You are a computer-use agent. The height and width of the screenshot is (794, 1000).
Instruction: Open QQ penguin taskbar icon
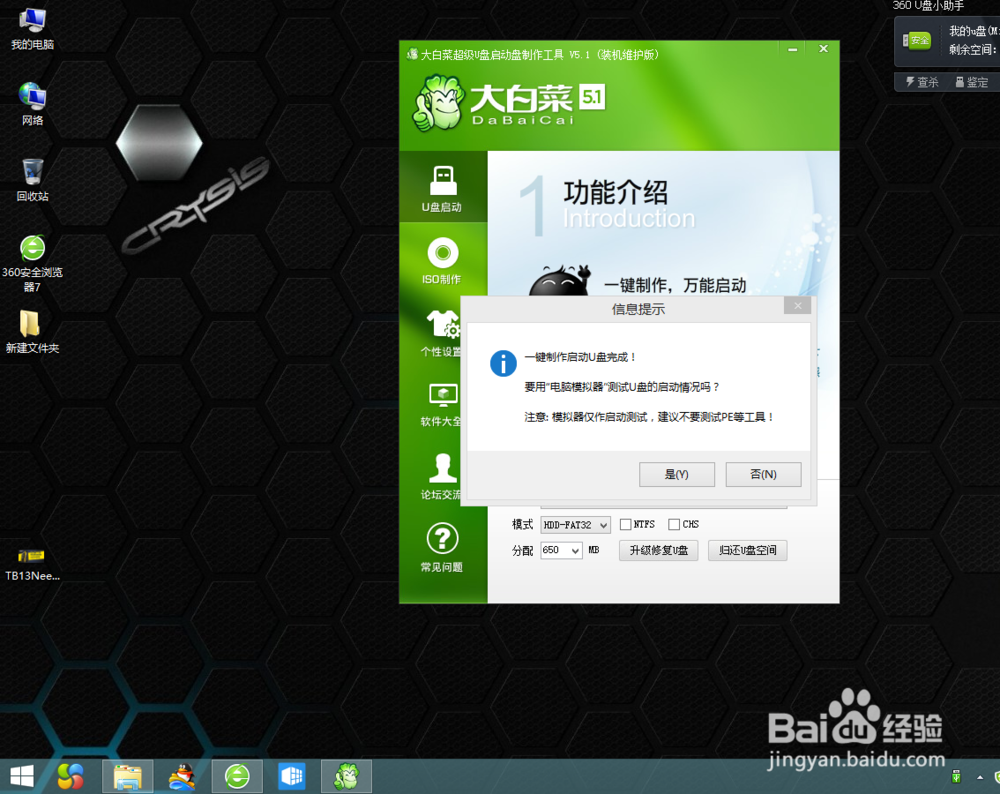(182, 777)
